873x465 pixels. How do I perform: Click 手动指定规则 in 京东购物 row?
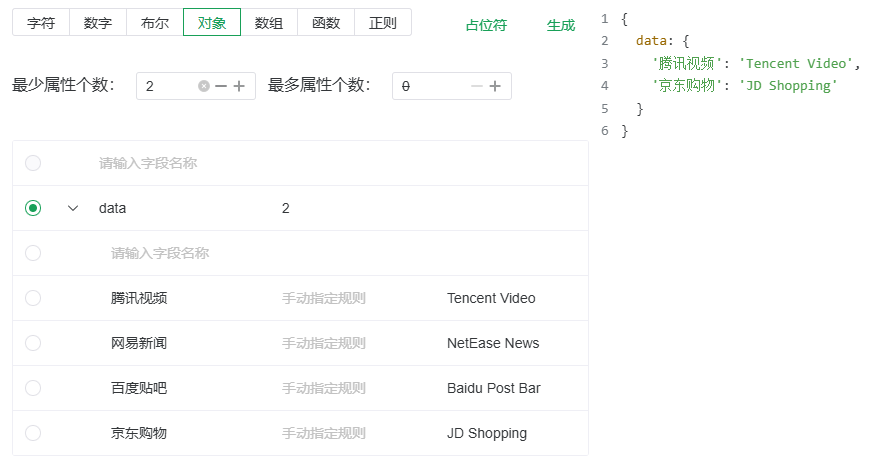323,433
